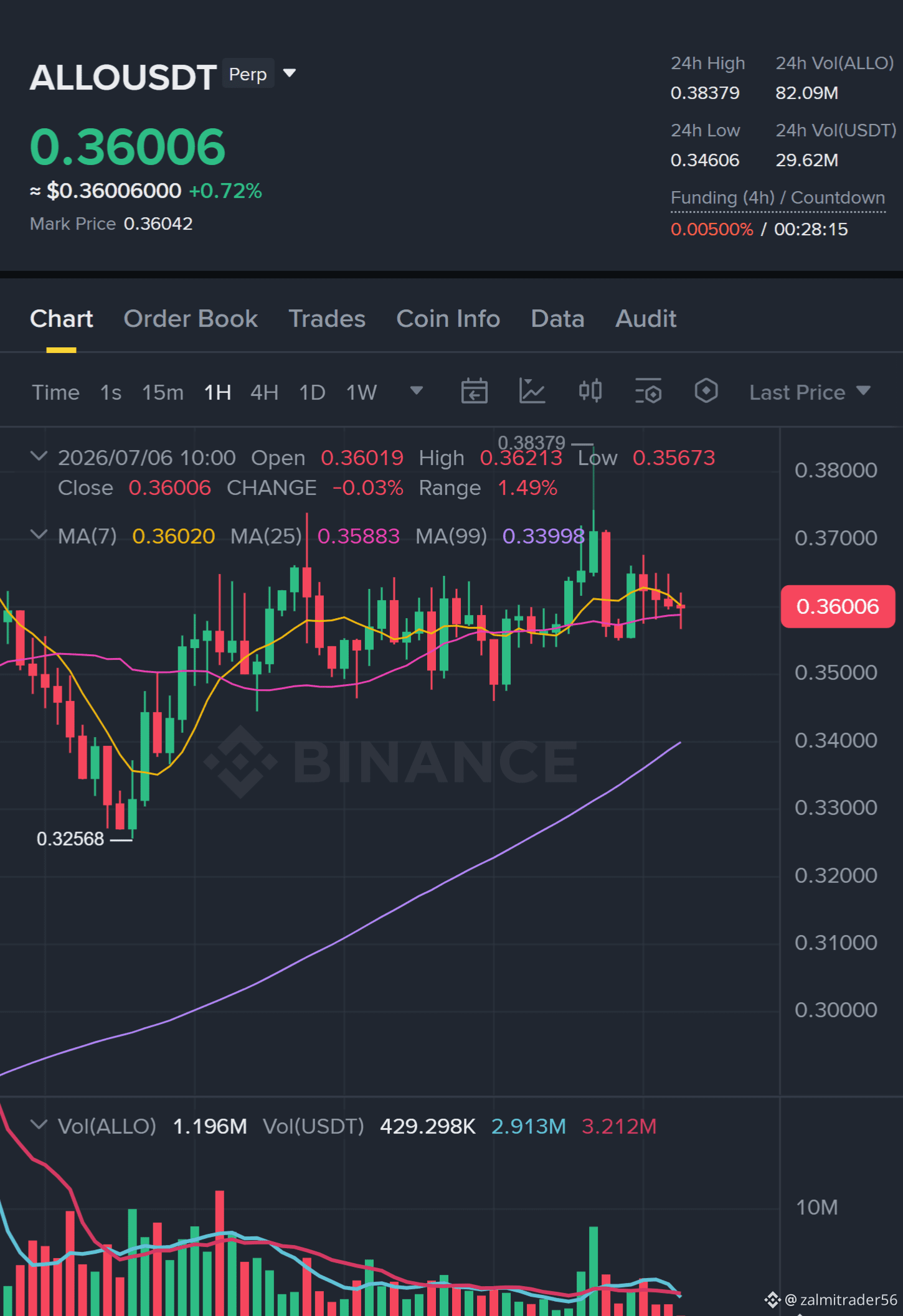Image resolution: width=903 pixels, height=1316 pixels.
Task: Tap the 0.38000 price axis label
Action: pyautogui.click(x=836, y=470)
